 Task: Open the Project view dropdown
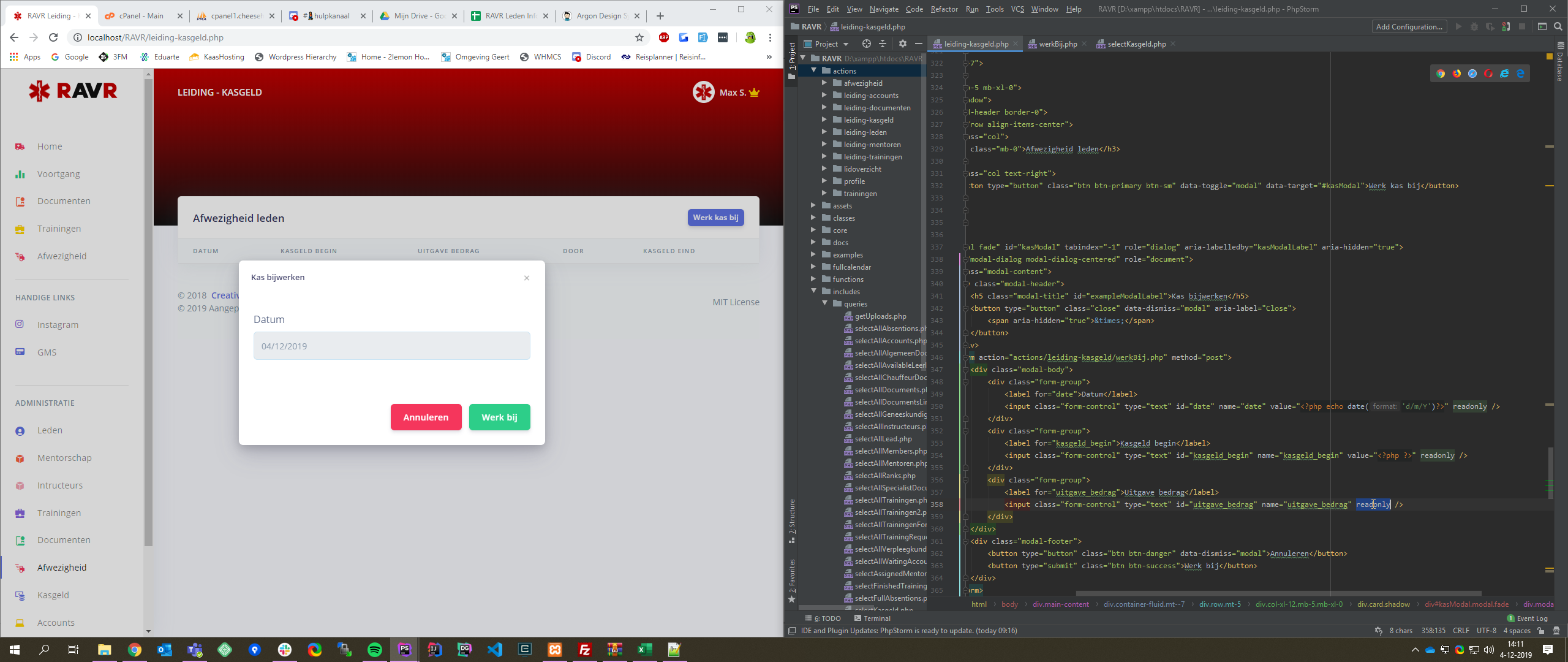[846, 44]
